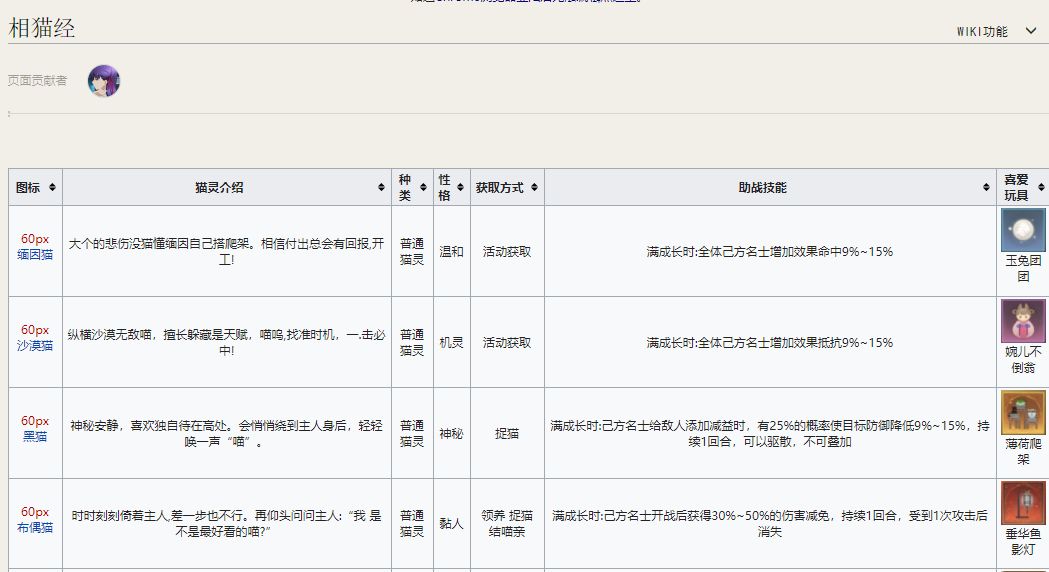Image resolution: width=1049 pixels, height=572 pixels.
Task: Select 普通猫灵 cell in 黑猫 row
Action: (412, 434)
